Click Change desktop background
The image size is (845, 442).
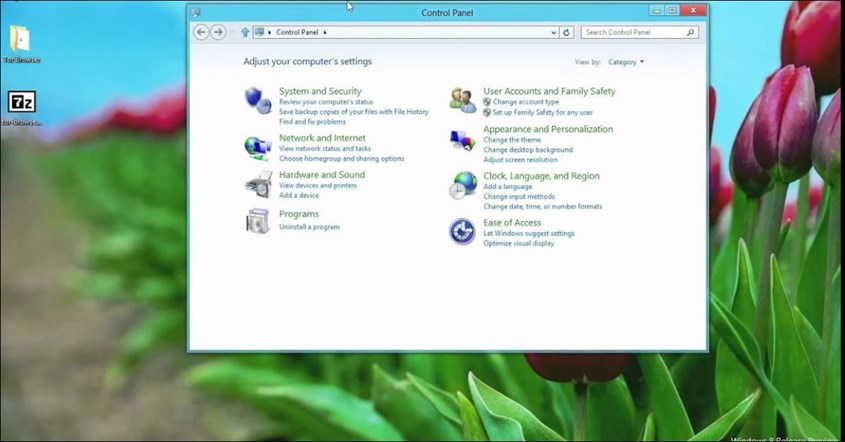coord(528,150)
